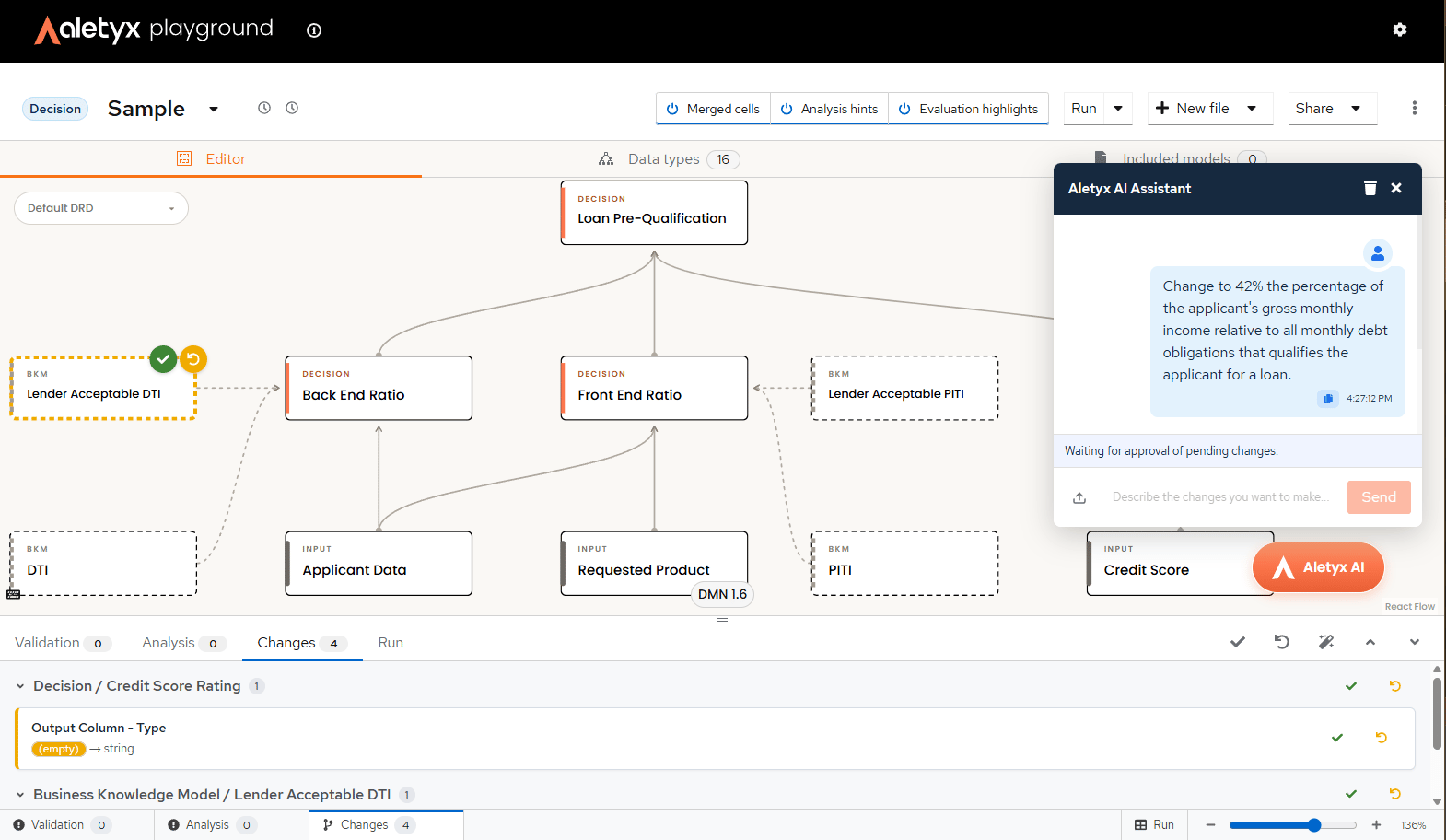The width and height of the screenshot is (1446, 840).
Task: Click the magic wand icon in the changes toolbar
Action: click(1326, 642)
